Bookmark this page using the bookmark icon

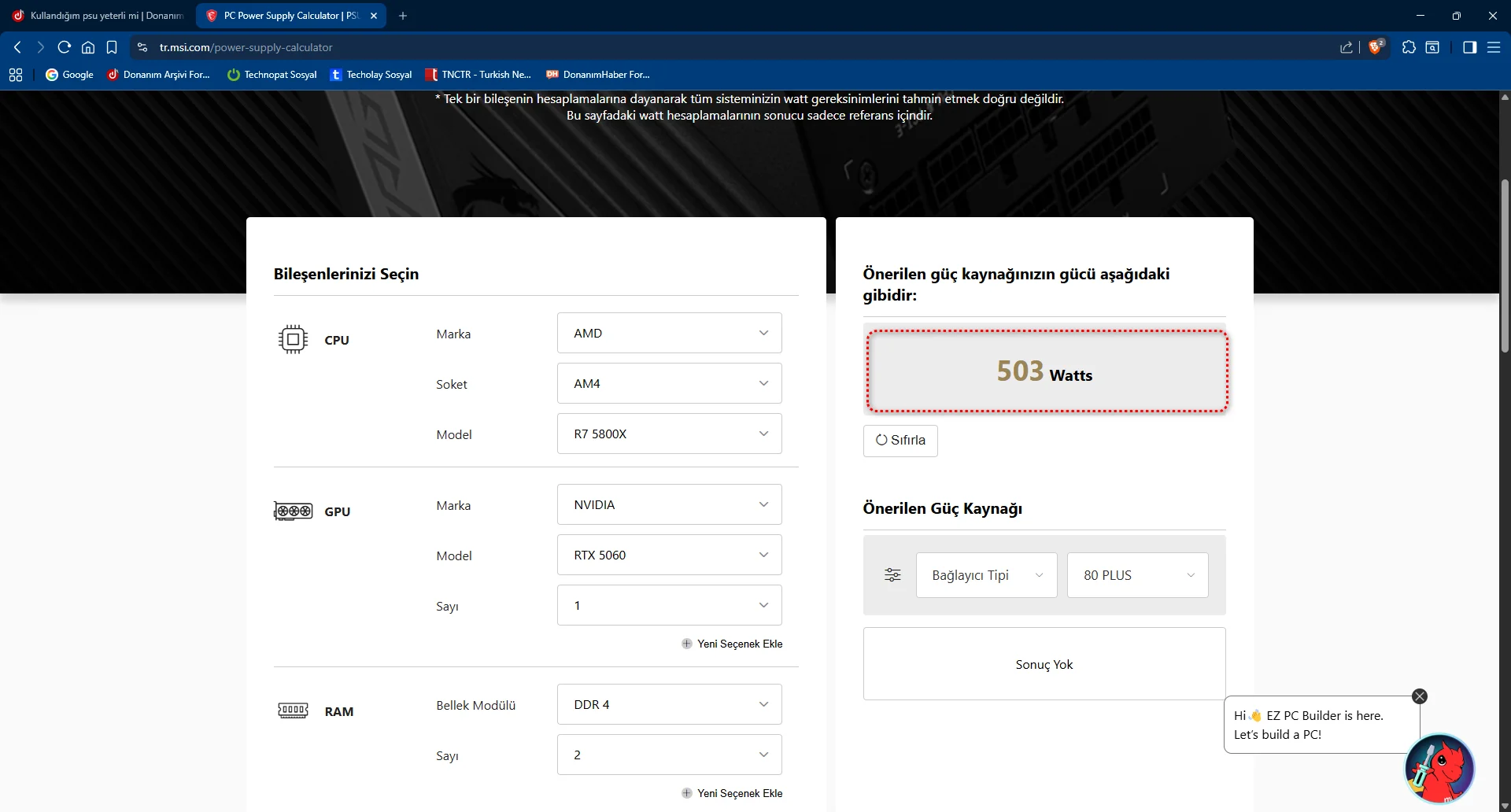pos(112,47)
